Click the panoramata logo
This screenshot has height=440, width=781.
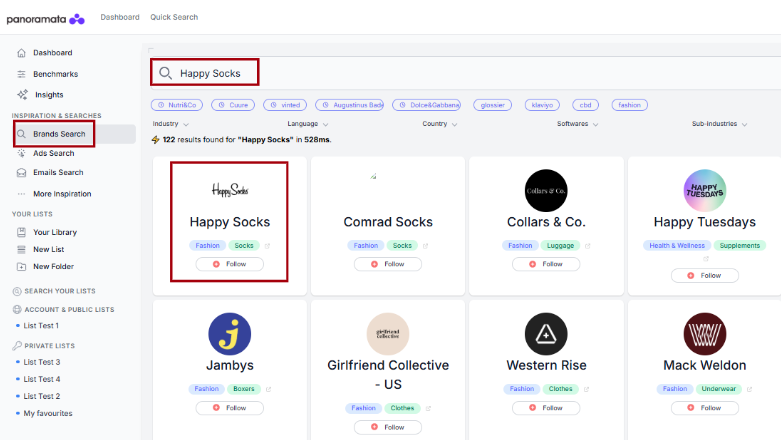click(x=45, y=19)
